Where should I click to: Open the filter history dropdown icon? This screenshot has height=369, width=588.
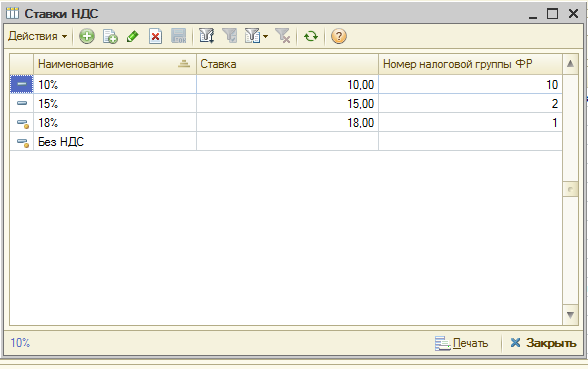point(256,36)
